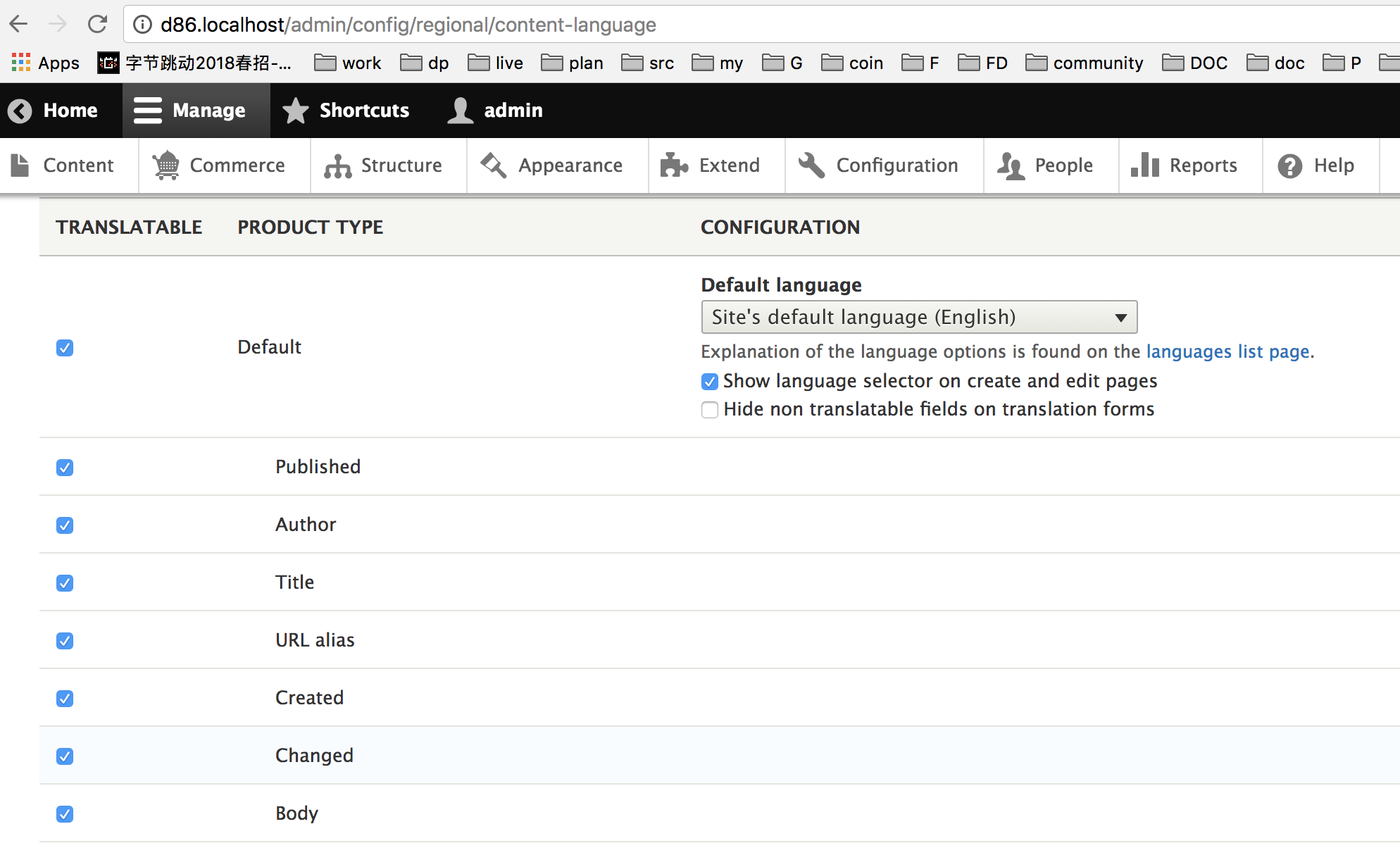The image size is (1400, 855).
Task: Open the P bookmarks folder
Action: pos(1342,63)
